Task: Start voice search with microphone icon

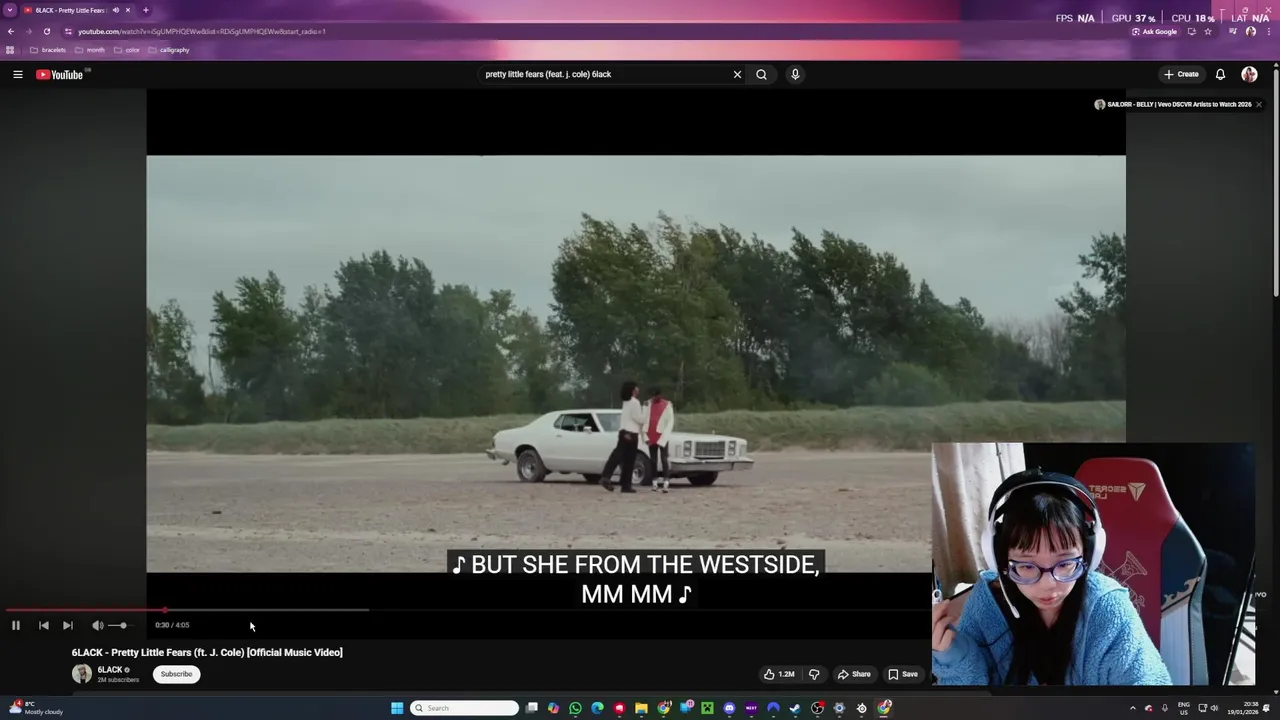Action: coord(795,74)
